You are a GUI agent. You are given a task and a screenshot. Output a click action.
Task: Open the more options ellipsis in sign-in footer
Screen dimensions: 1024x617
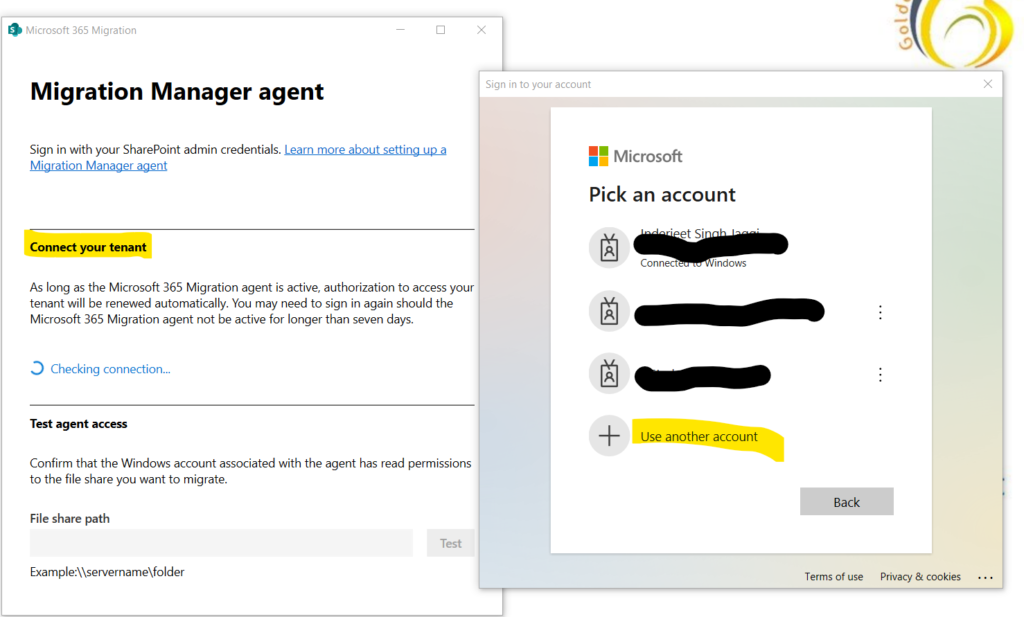[985, 577]
